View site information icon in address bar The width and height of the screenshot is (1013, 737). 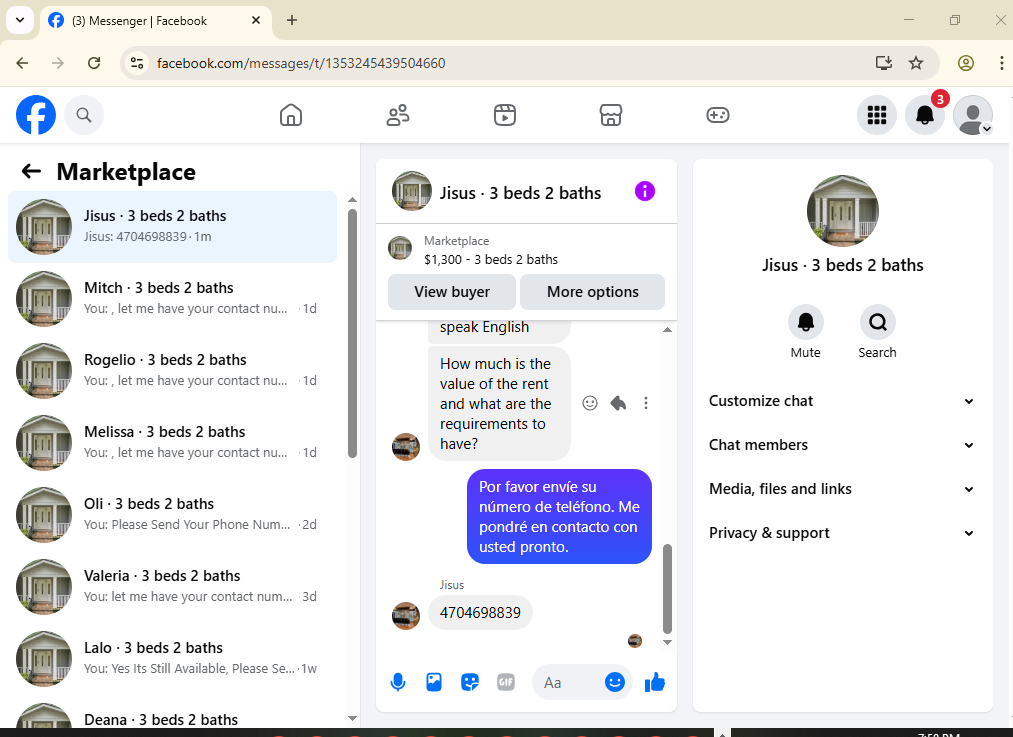tap(137, 63)
